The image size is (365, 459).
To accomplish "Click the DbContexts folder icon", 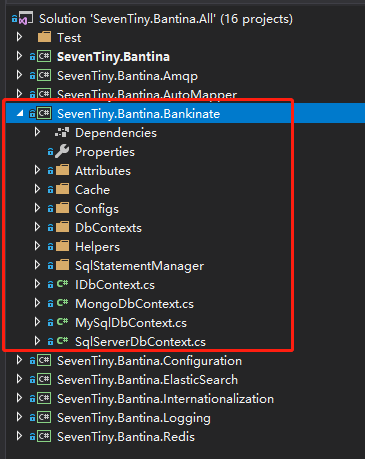I will 62,227.
